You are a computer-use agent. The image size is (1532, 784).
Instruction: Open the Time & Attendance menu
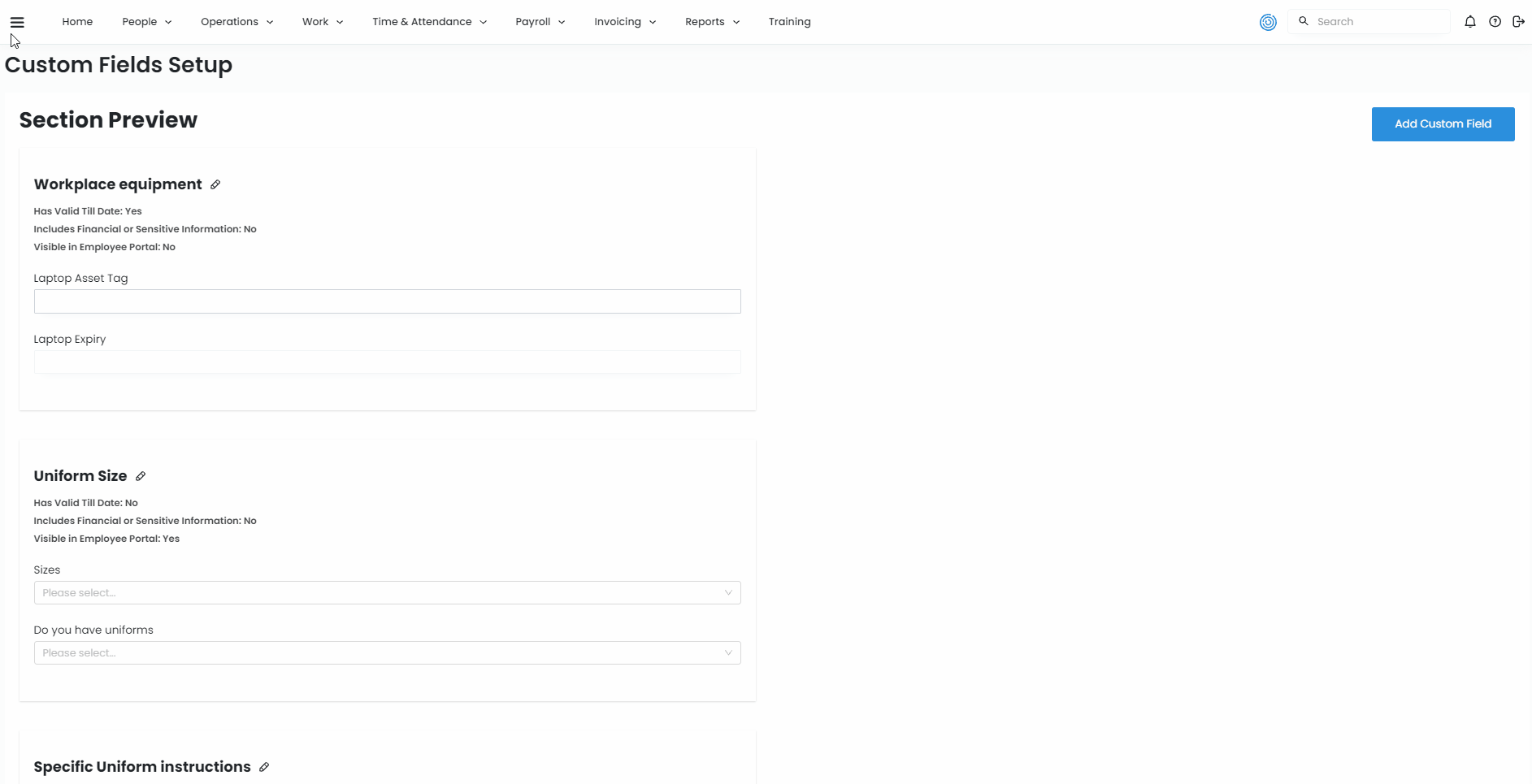(429, 22)
